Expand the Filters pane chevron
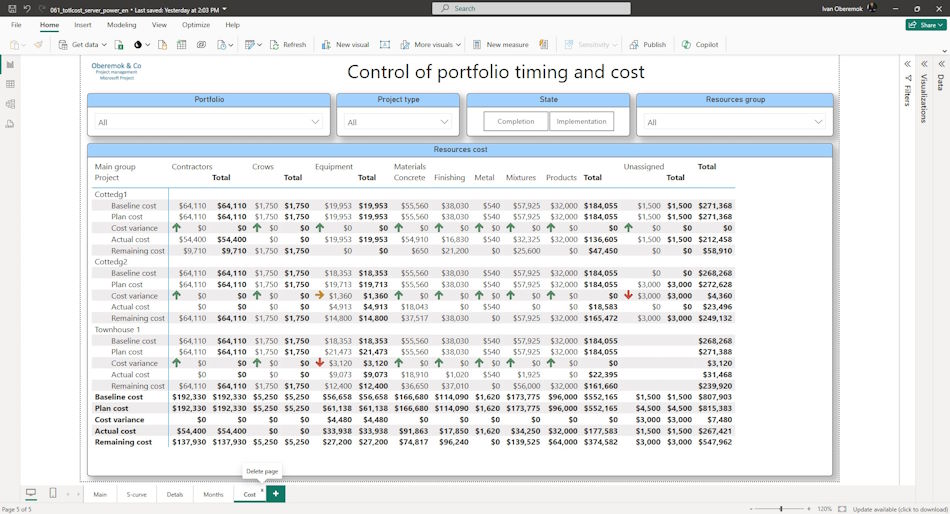This screenshot has width=950, height=514. pos(908,64)
